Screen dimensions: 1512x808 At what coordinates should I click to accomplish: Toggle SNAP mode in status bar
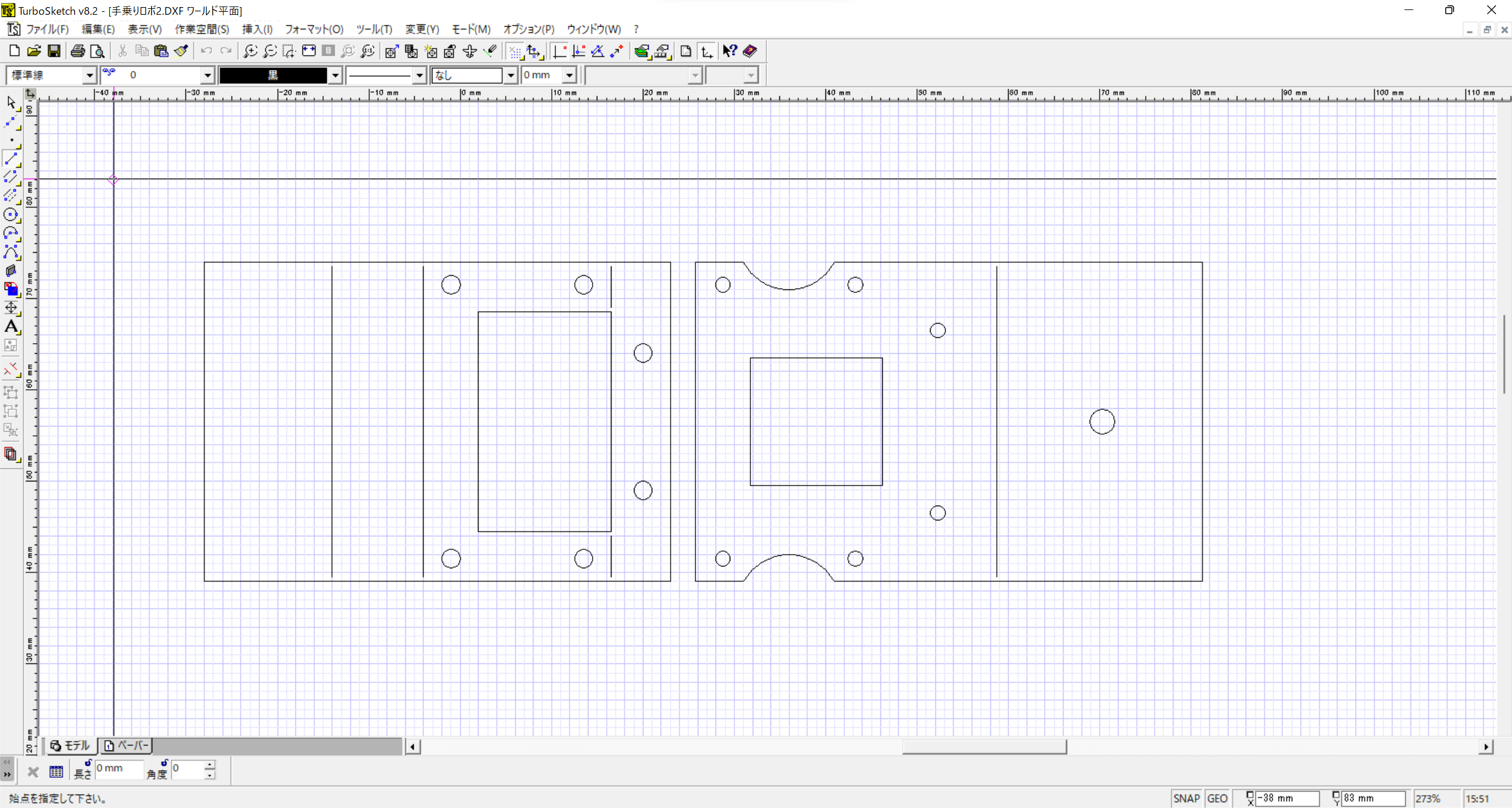point(1186,799)
